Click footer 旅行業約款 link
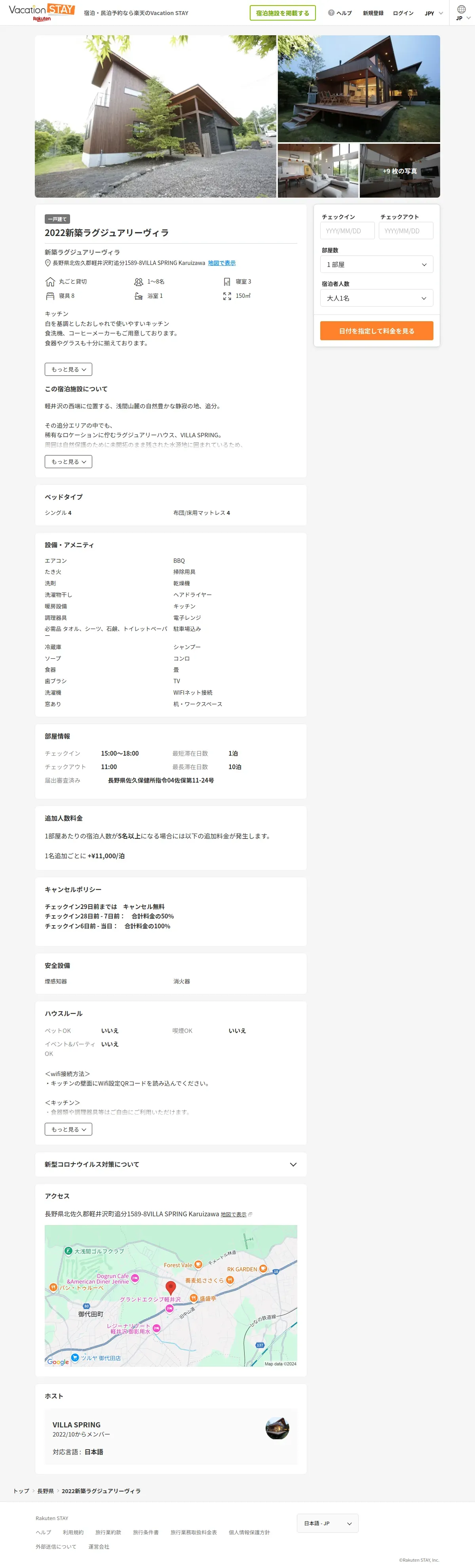 [x=108, y=1532]
